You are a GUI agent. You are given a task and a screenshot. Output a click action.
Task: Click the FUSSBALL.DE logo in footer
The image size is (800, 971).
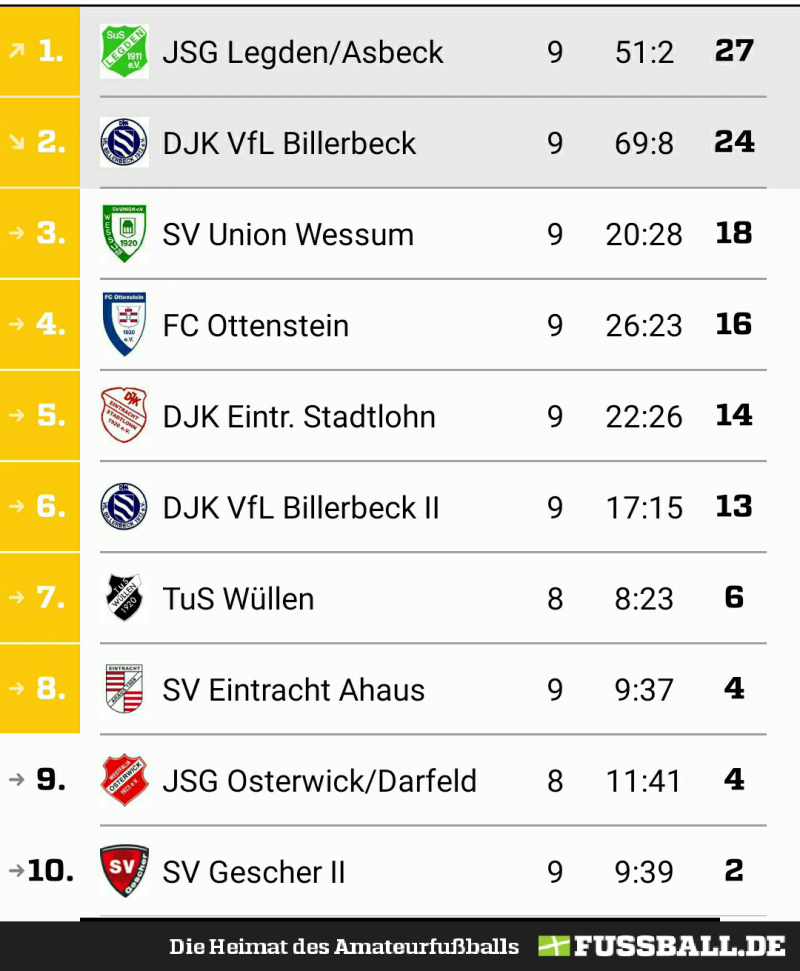coord(661,946)
